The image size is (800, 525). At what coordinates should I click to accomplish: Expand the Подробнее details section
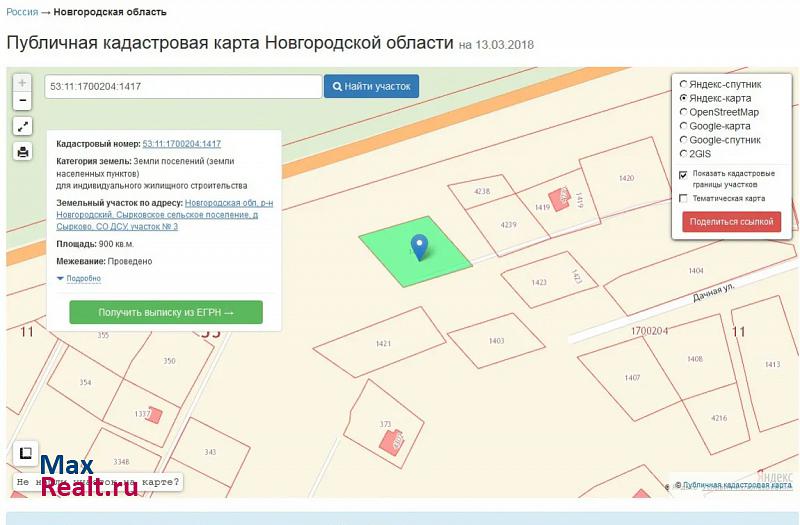point(82,279)
